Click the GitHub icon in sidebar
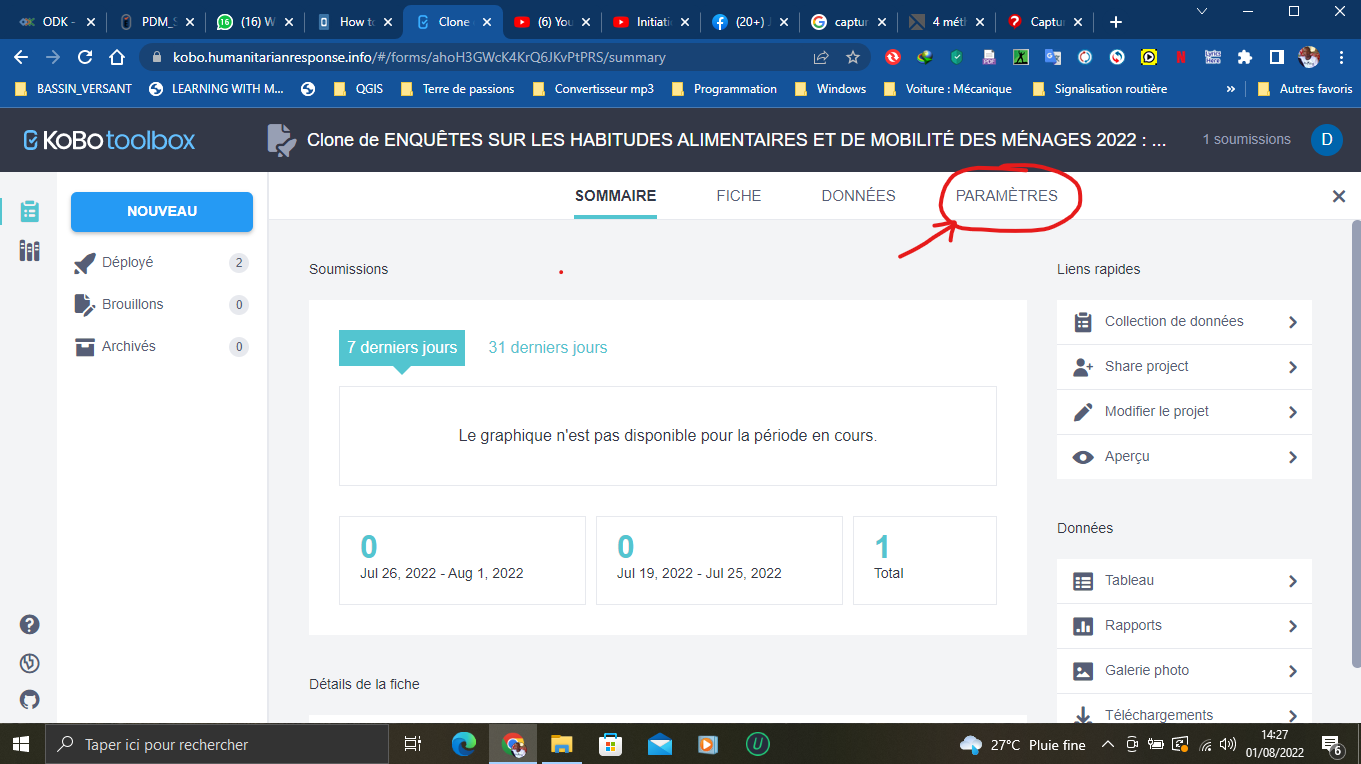Screen dimensions: 1361x764 29,699
